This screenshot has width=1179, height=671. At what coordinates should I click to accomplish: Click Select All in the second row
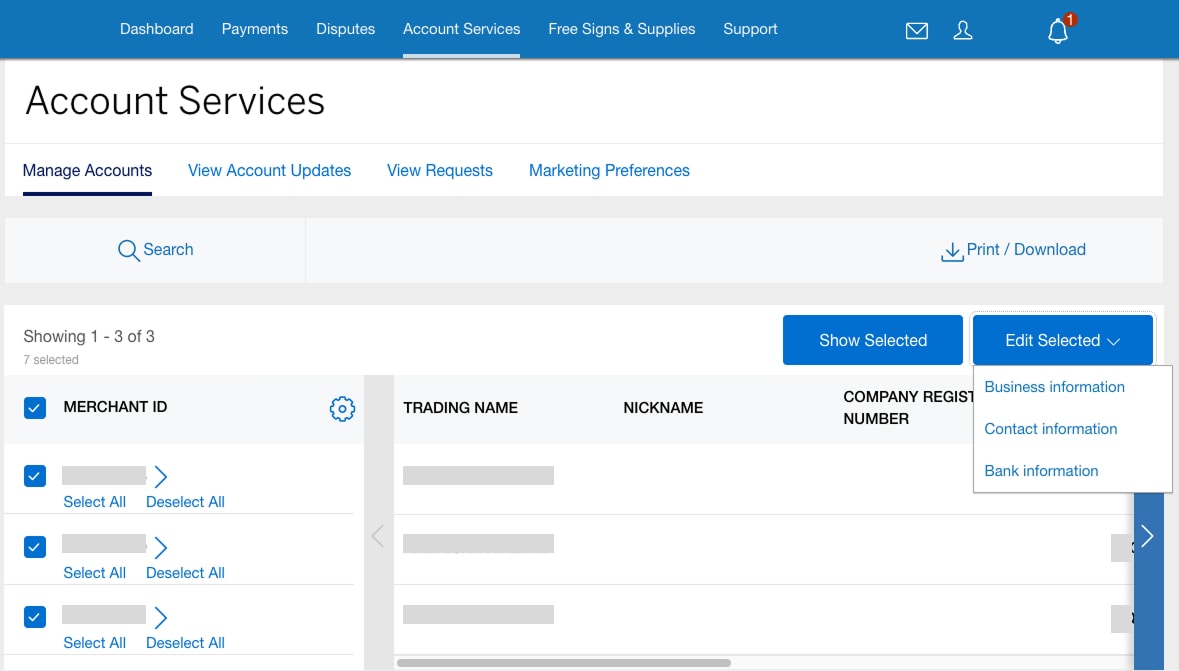click(95, 572)
